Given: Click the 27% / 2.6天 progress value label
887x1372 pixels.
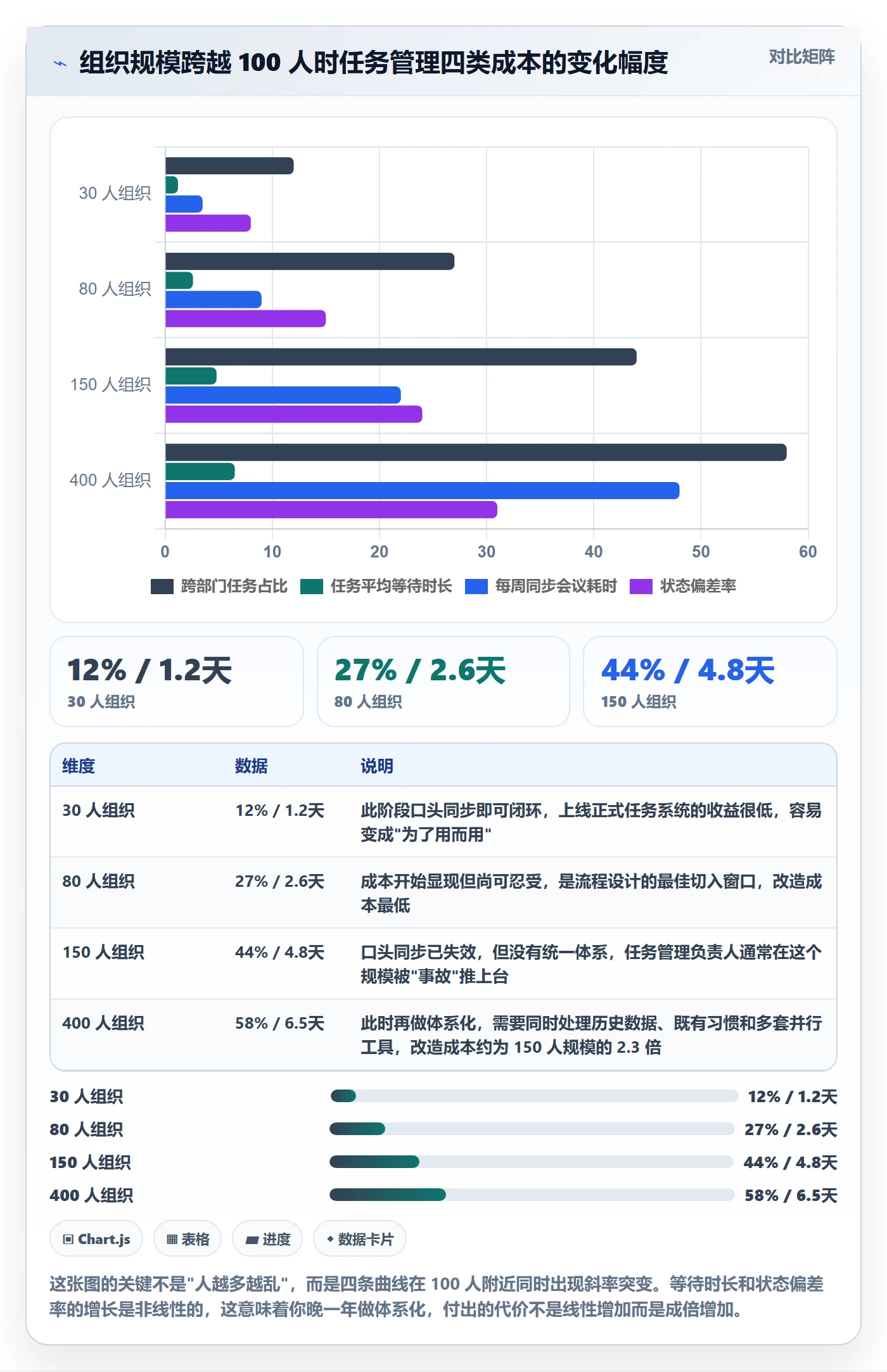Looking at the screenshot, I should (x=791, y=1129).
